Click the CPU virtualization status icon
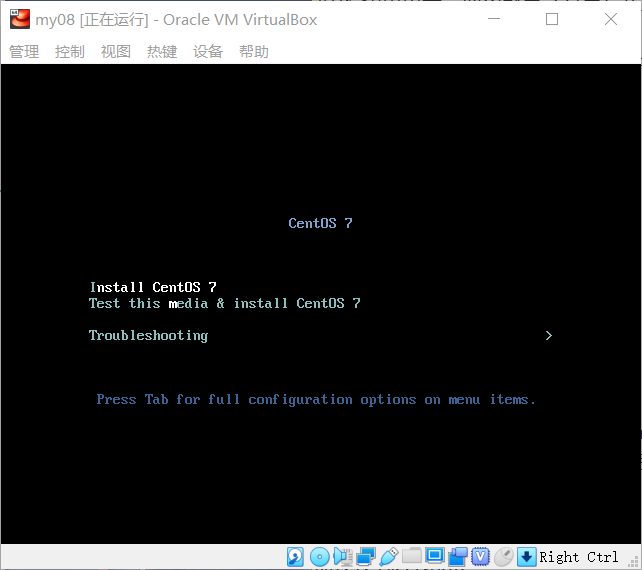Image resolution: width=642 pixels, height=570 pixels. click(480, 556)
